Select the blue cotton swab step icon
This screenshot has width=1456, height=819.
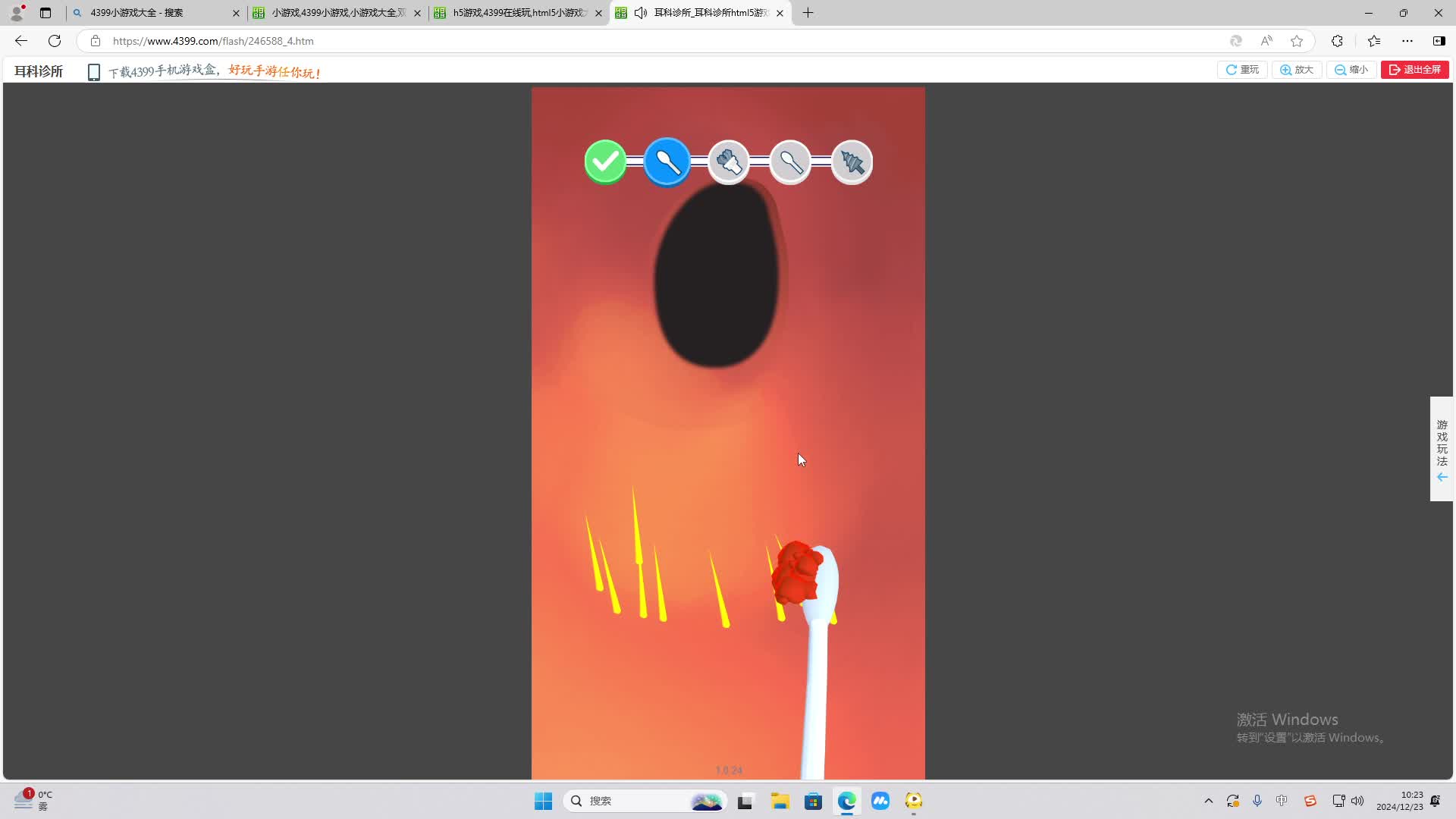coord(667,162)
